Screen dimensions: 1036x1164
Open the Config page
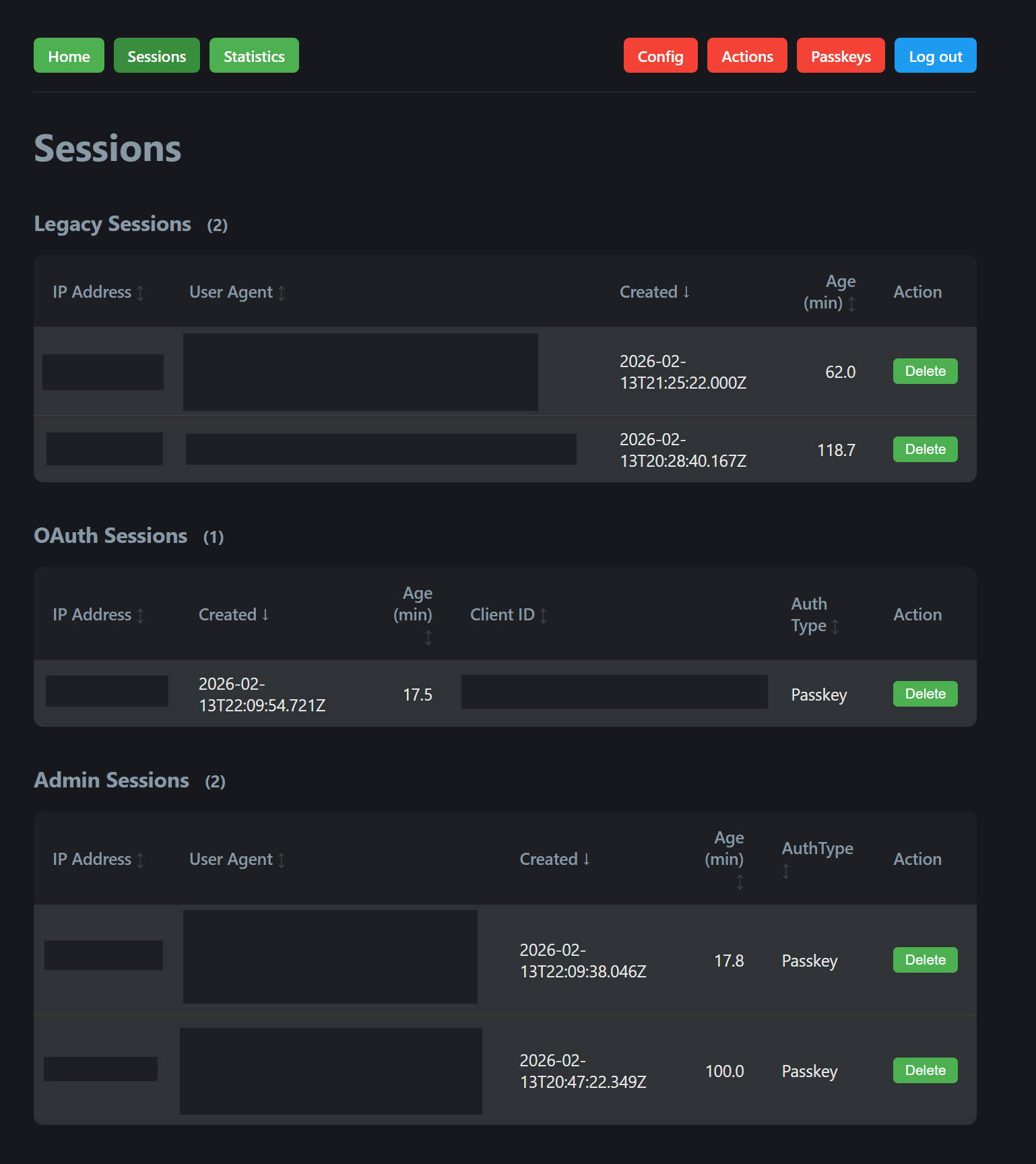660,56
